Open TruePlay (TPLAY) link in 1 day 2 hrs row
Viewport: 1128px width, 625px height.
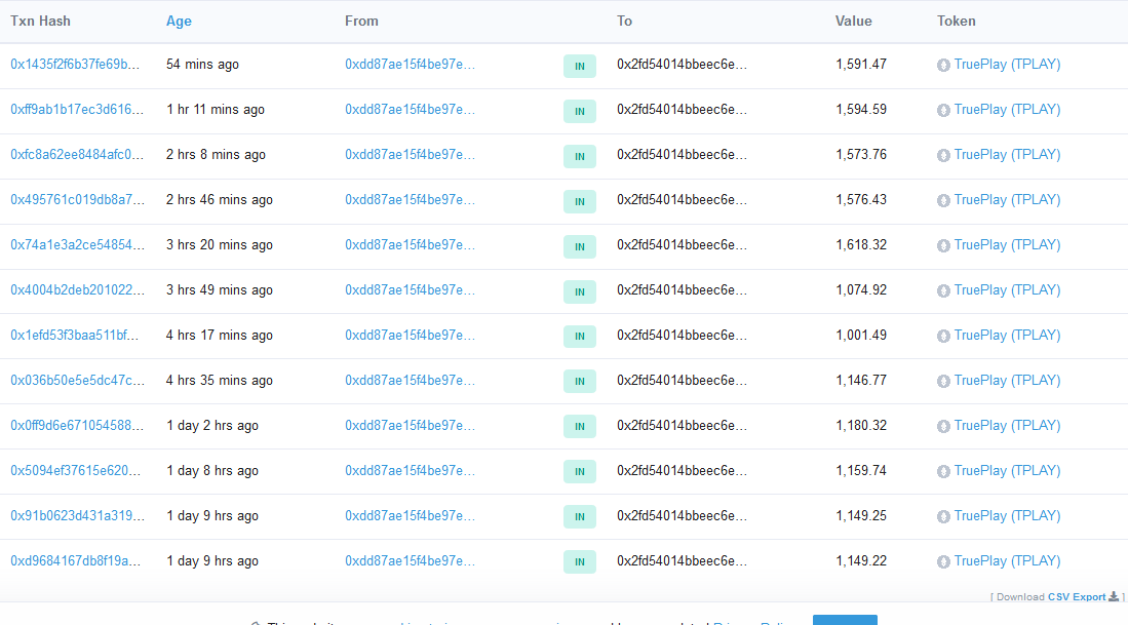1007,425
